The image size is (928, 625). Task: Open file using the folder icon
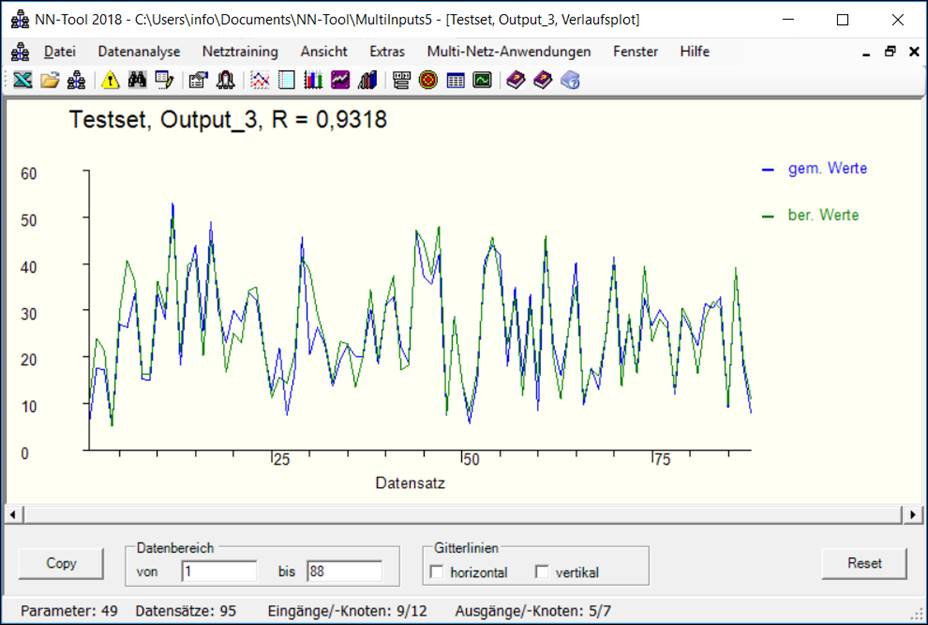[49, 80]
